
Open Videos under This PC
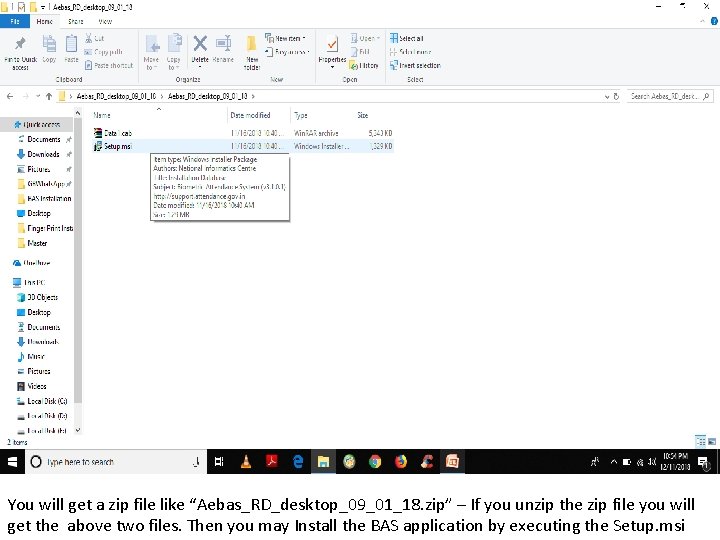pyautogui.click(x=32, y=386)
